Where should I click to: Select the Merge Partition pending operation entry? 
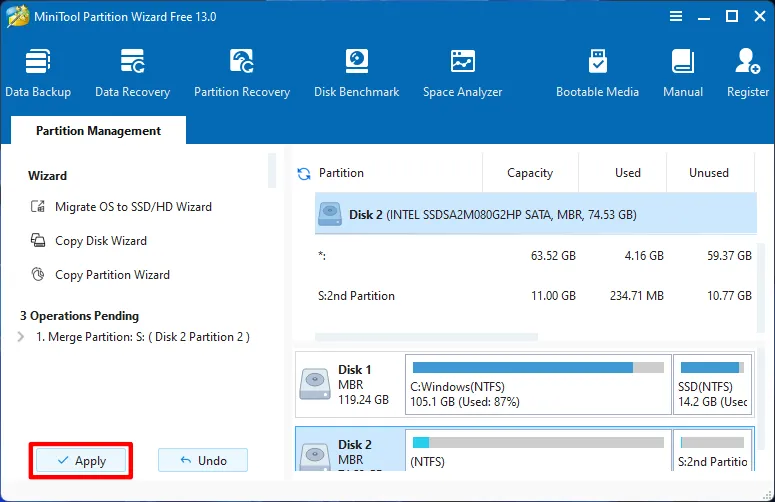click(143, 337)
